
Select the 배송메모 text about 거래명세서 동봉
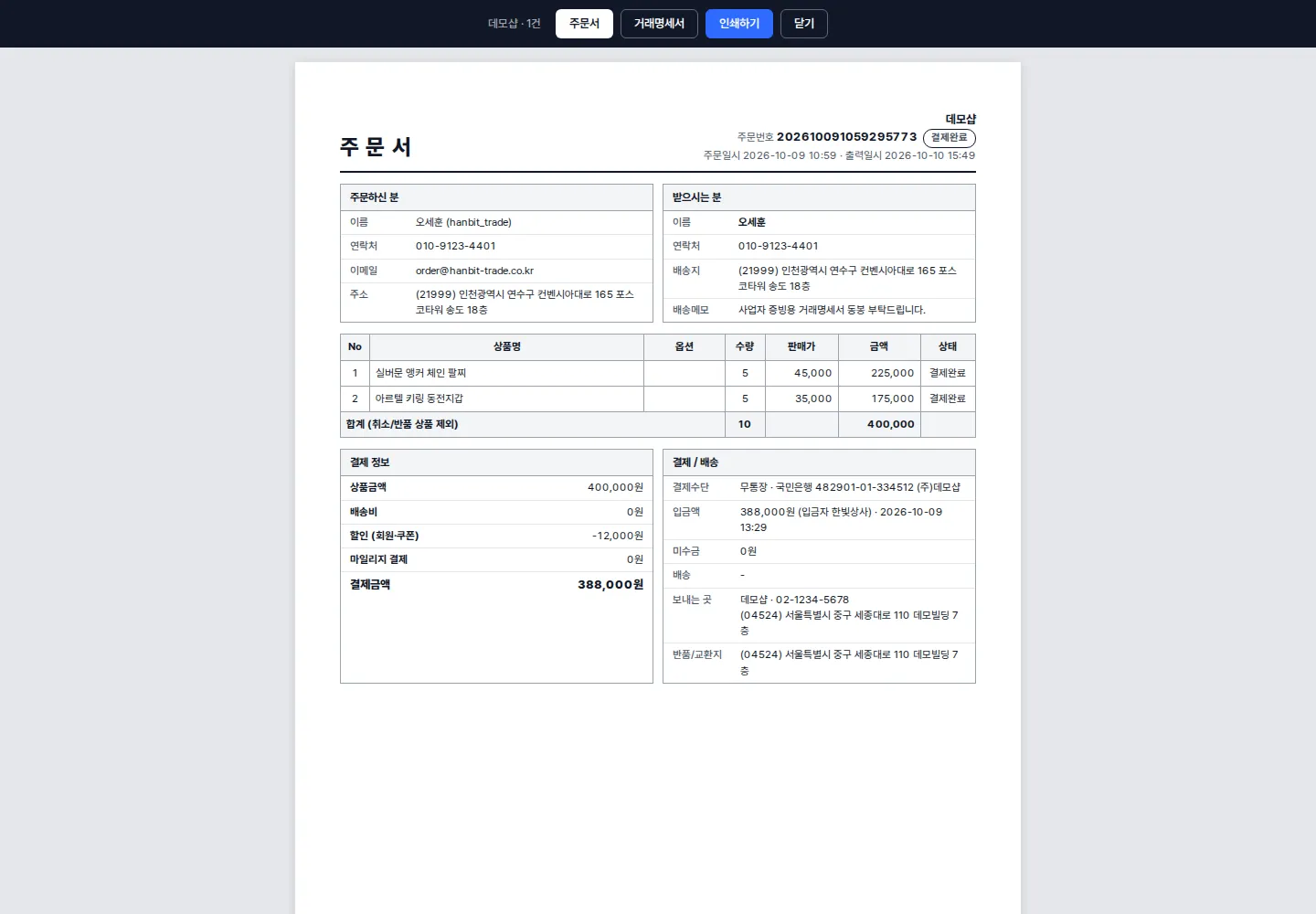pyautogui.click(x=832, y=310)
